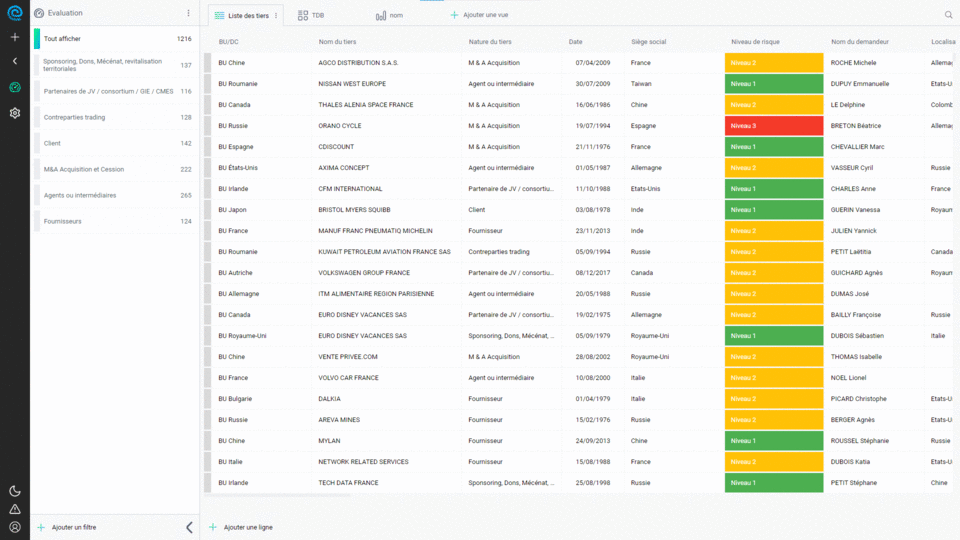Screen dimensions: 960x540
Task: Open the teal gauge dashboard icon
Action: [x=14, y=87]
